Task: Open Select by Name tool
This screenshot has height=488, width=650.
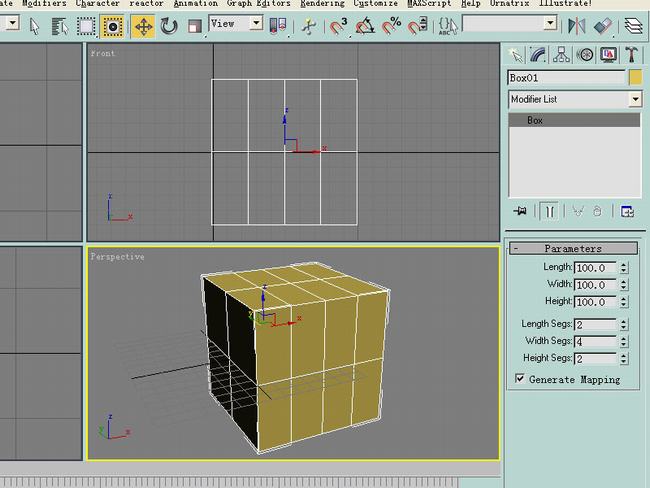Action: (60, 27)
